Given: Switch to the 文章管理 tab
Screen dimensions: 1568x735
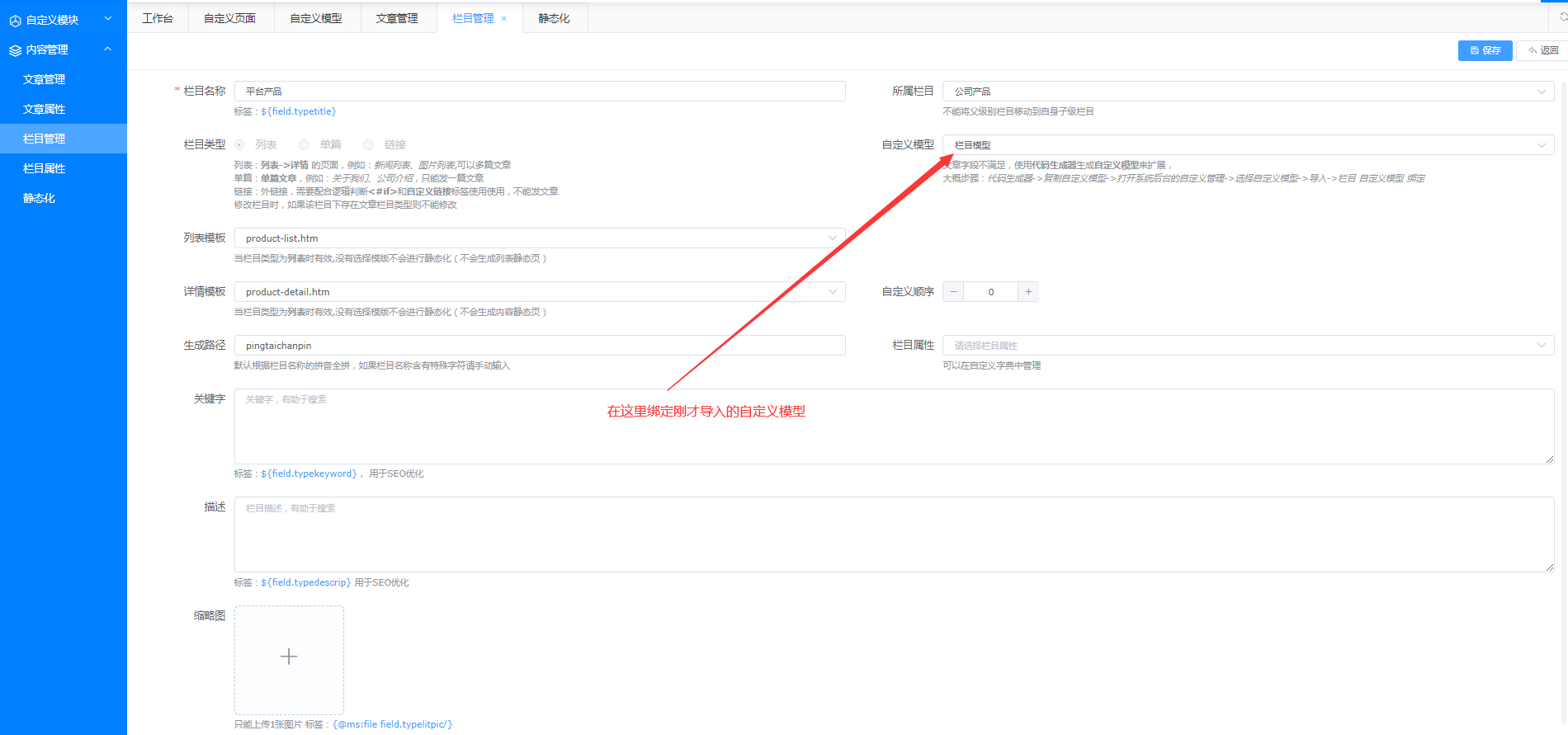Looking at the screenshot, I should 397,18.
